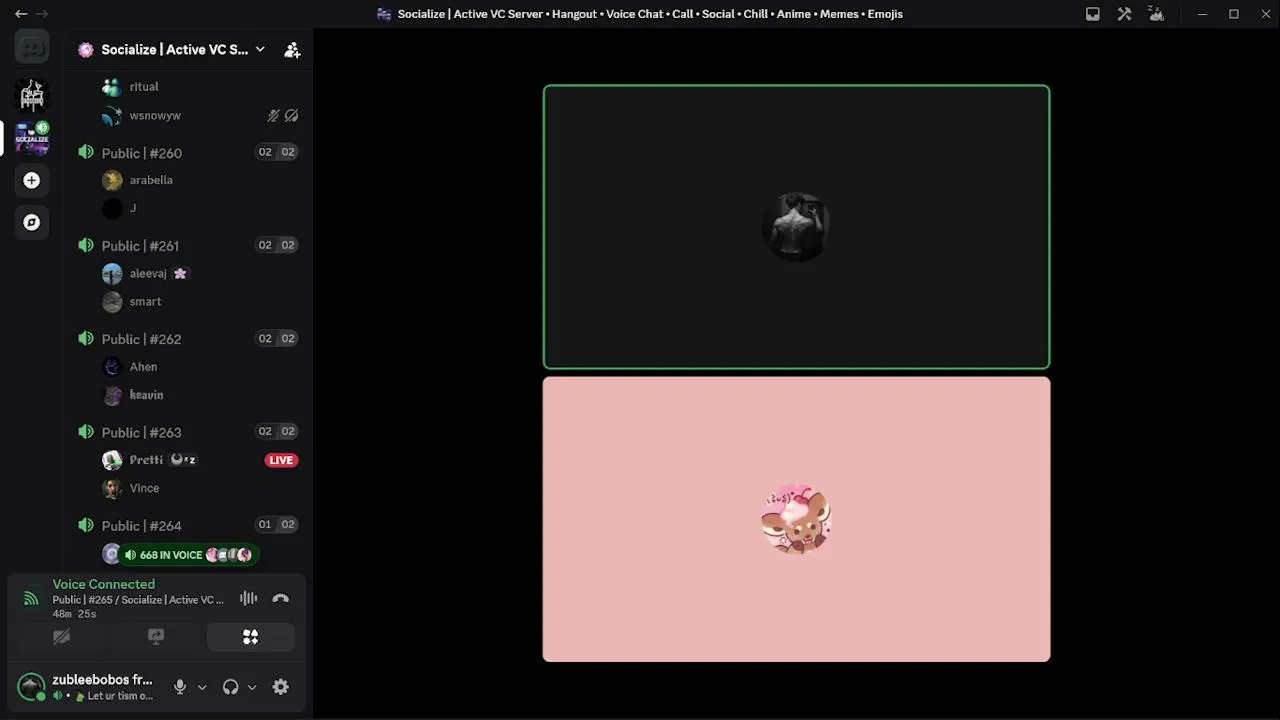The height and width of the screenshot is (720, 1280).
Task: Share your screen button in voice panel
Action: [x=156, y=637]
